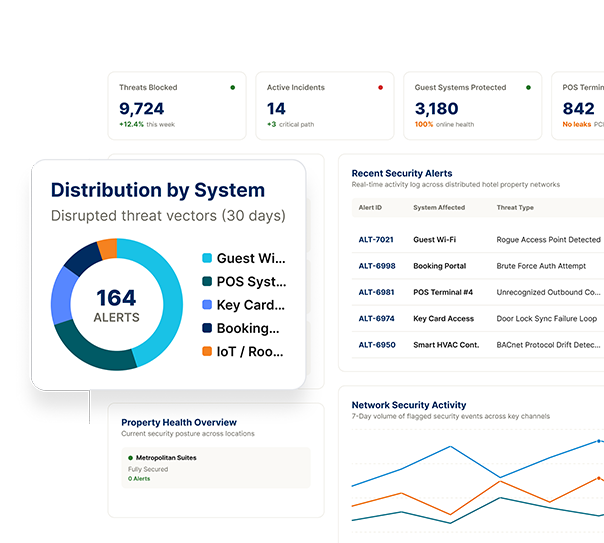604x543 pixels.
Task: Click the Key Card Access system cell
Action: 443,318
